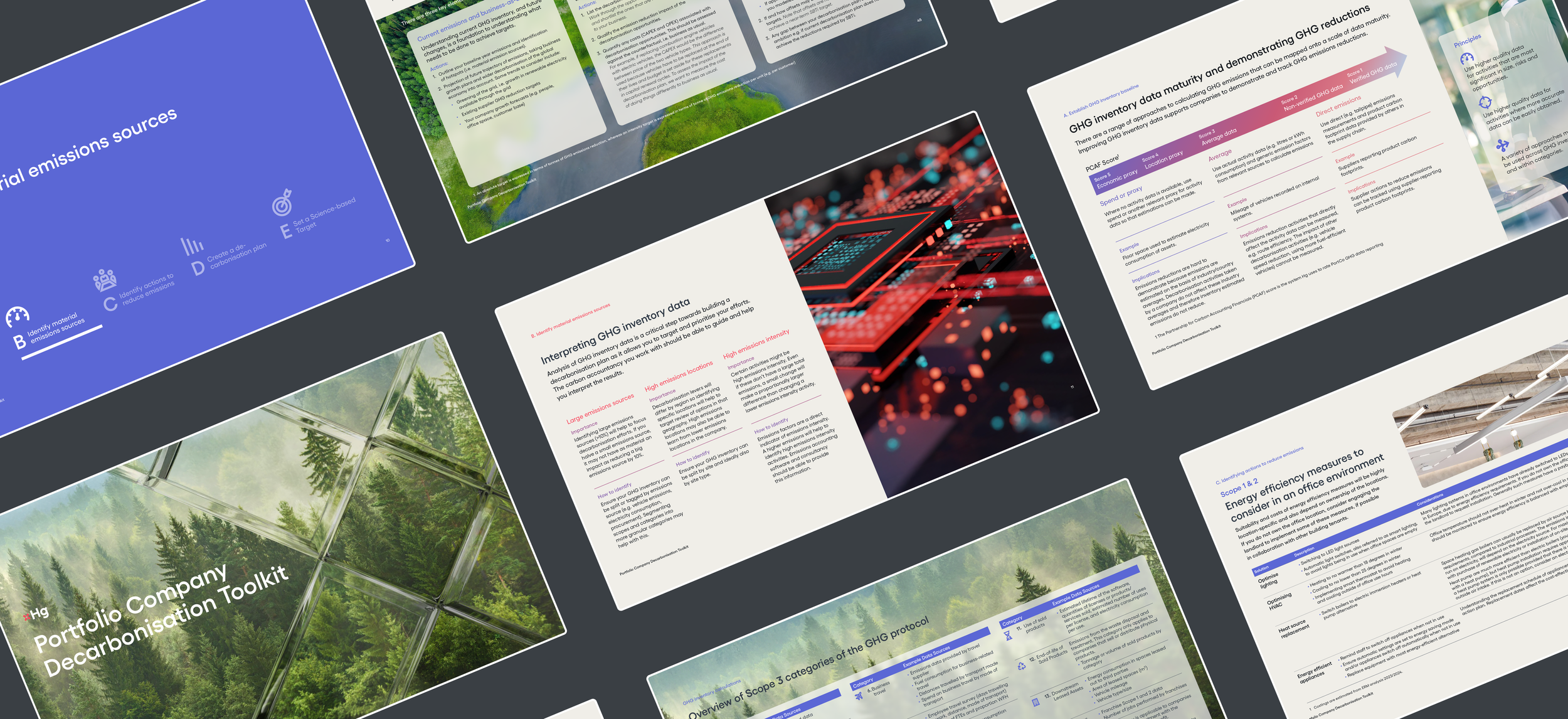Click the branching arrows icon in the Principles card
Image resolution: width=1568 pixels, height=719 pixels.
coord(1502,146)
